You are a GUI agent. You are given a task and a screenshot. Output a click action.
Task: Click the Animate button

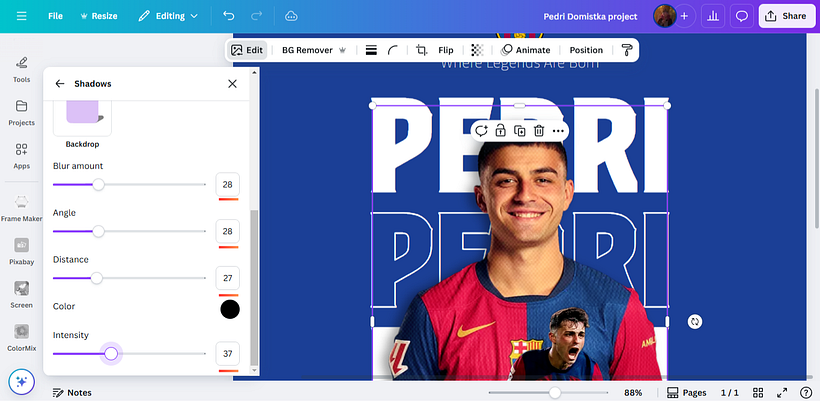click(x=526, y=50)
